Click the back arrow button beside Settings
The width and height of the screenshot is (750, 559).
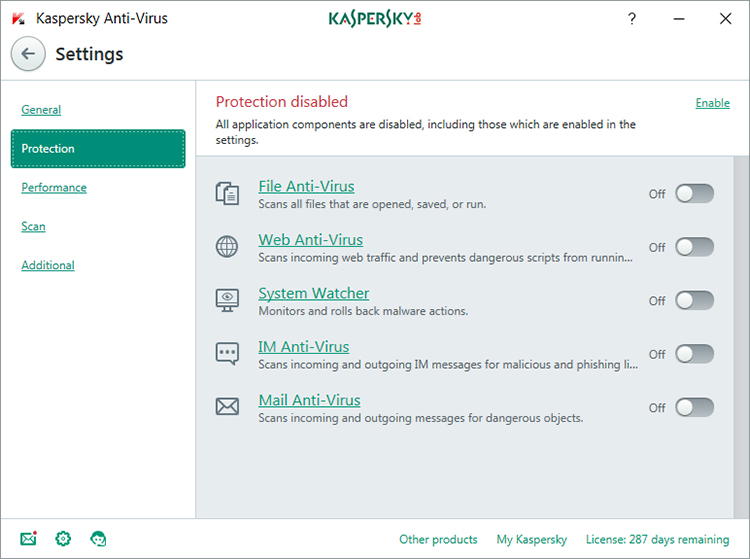28,54
